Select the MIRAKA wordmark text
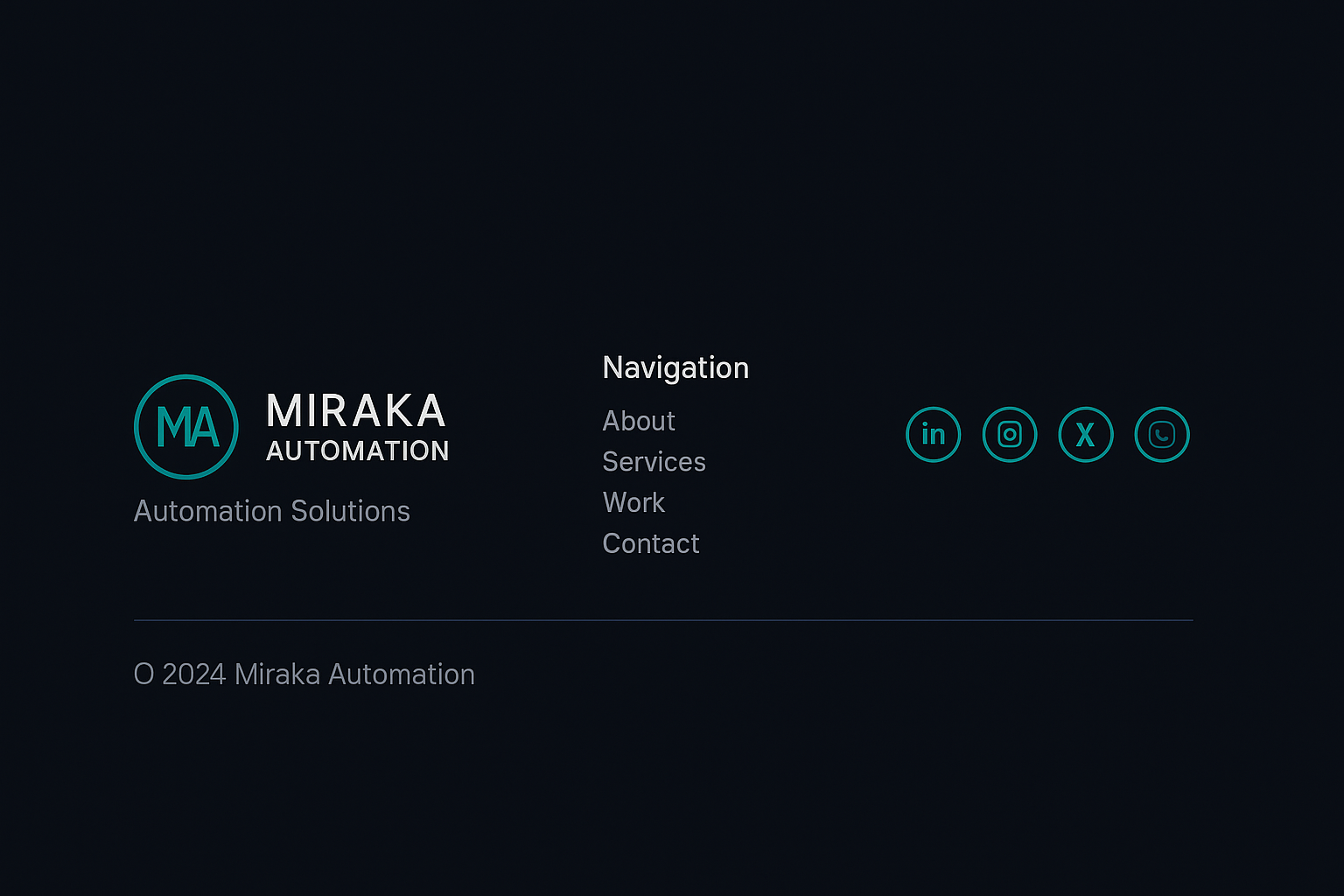Viewport: 1344px width, 896px height. pyautogui.click(x=356, y=410)
